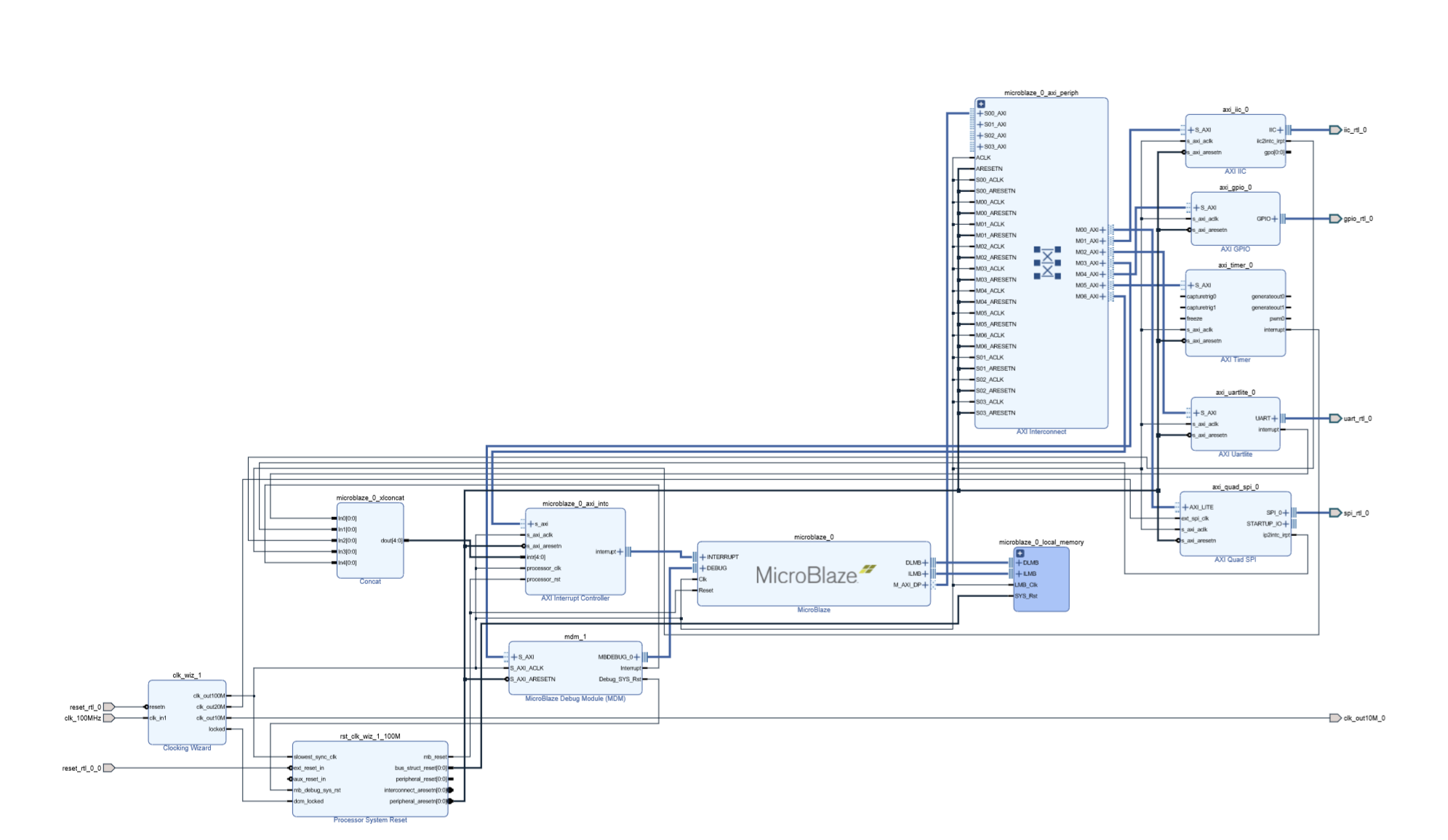Select the AXI Timer block axi_timer_0
1448x840 pixels.
pyautogui.click(x=1234, y=313)
